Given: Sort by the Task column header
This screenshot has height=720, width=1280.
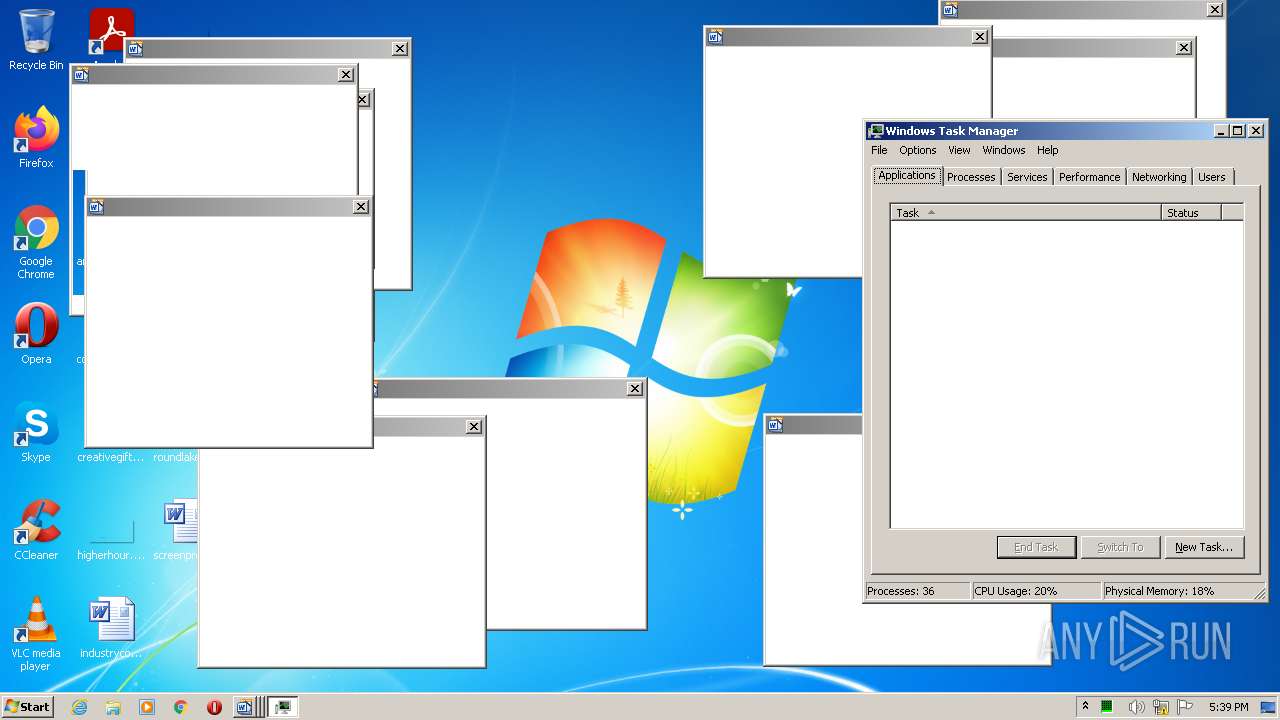Looking at the screenshot, I should [x=1026, y=213].
